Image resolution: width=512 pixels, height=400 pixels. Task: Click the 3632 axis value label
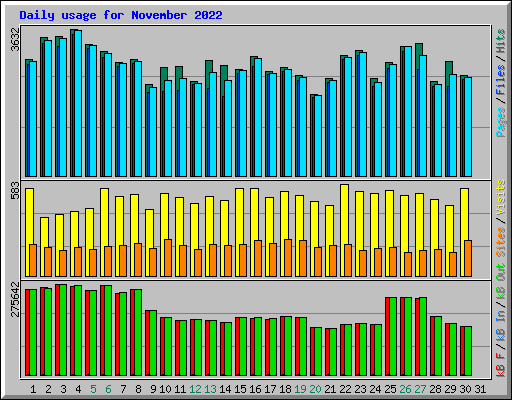pos(15,39)
